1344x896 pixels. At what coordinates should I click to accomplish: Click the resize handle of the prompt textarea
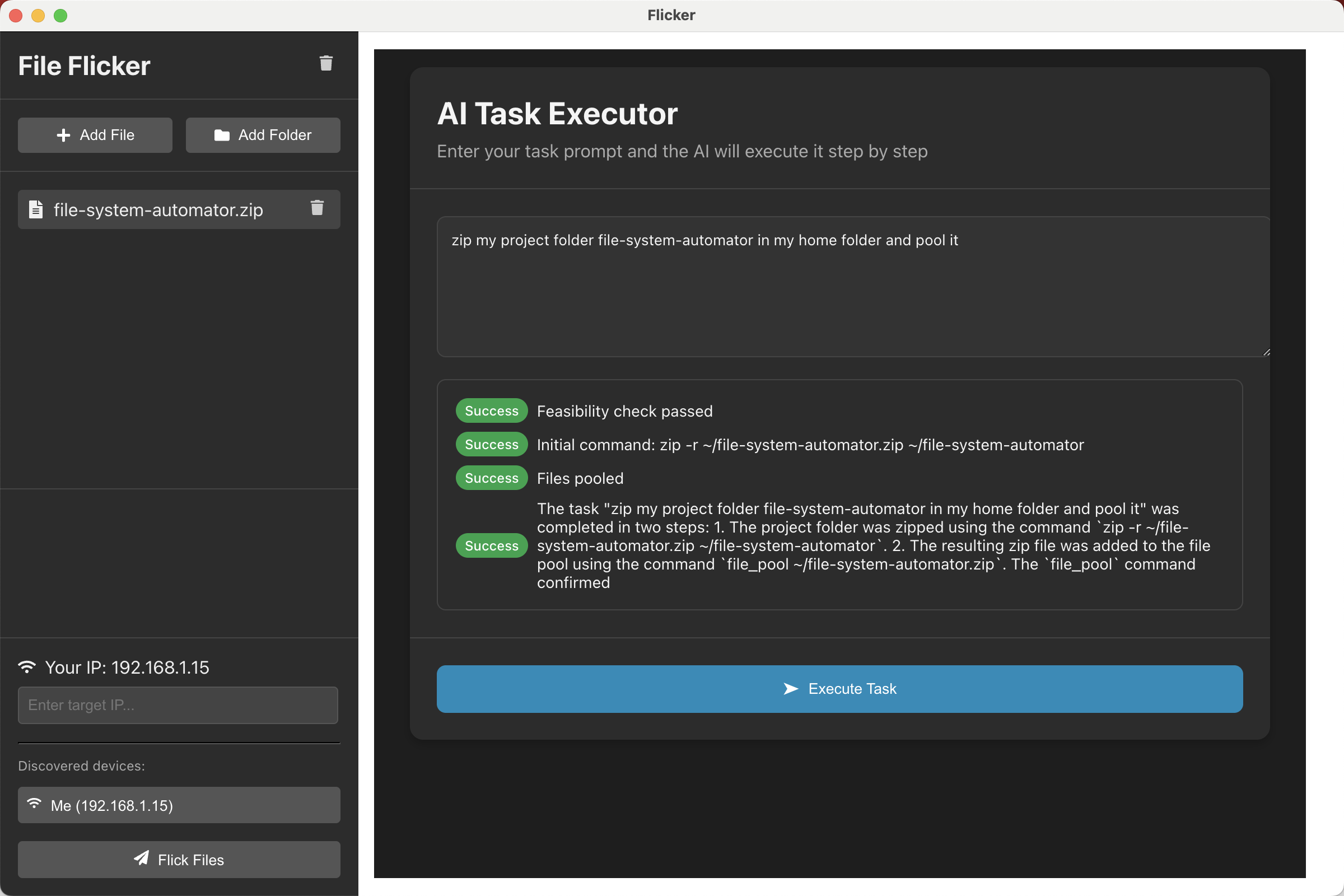[x=1266, y=353]
